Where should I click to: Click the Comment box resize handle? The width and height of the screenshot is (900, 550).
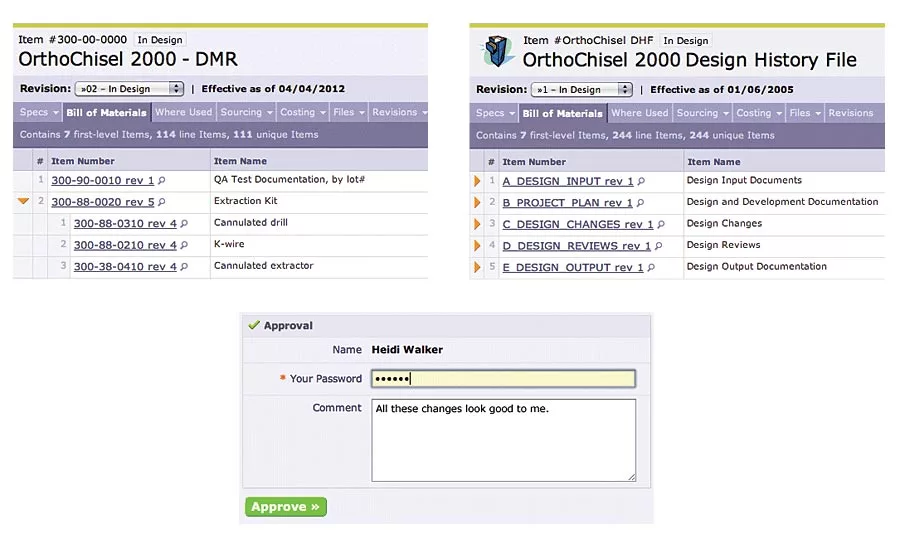(x=631, y=477)
